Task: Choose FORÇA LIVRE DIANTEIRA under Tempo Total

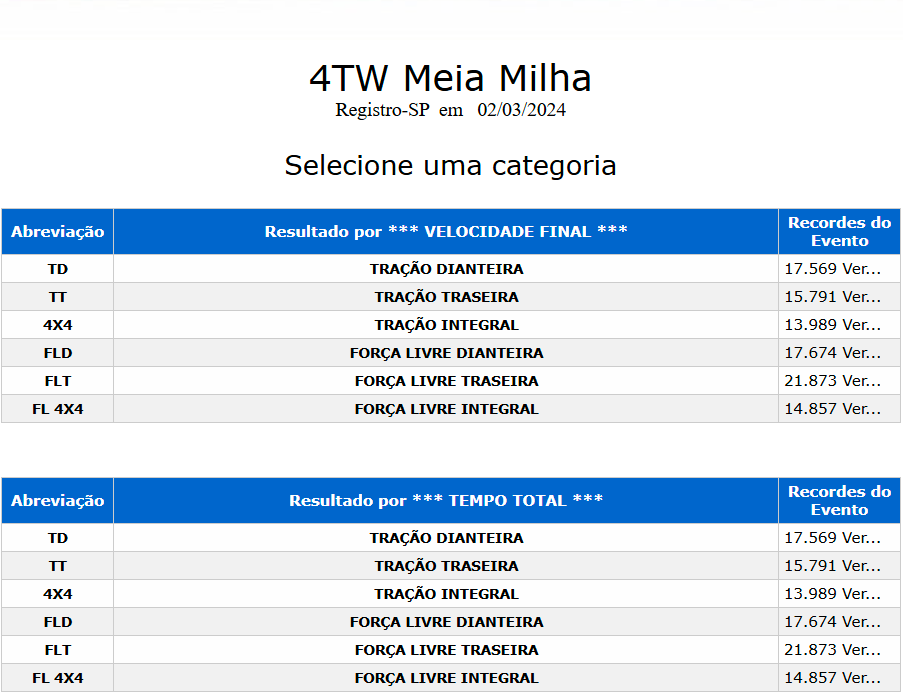Action: (x=446, y=622)
